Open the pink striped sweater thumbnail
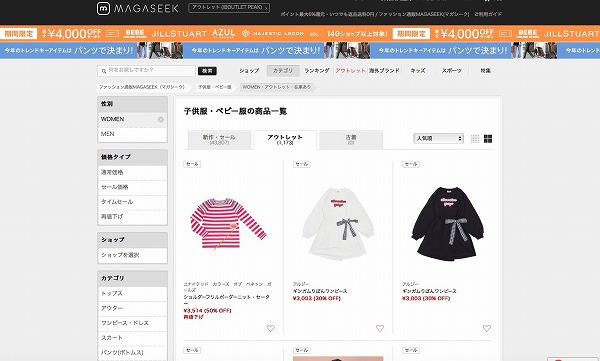 click(228, 223)
